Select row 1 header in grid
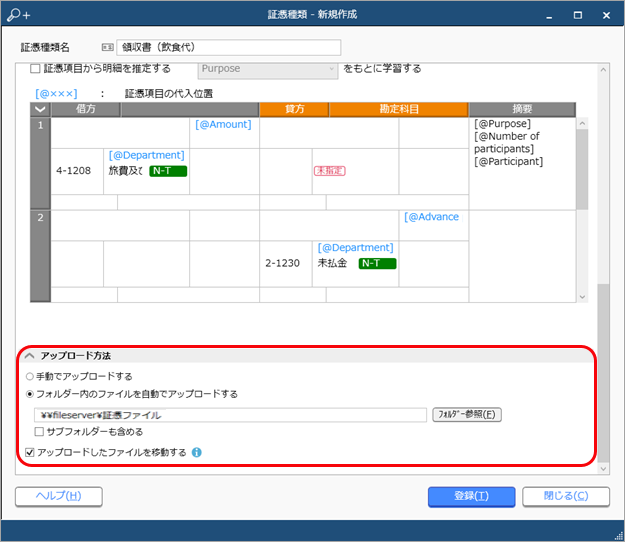 click(40, 163)
